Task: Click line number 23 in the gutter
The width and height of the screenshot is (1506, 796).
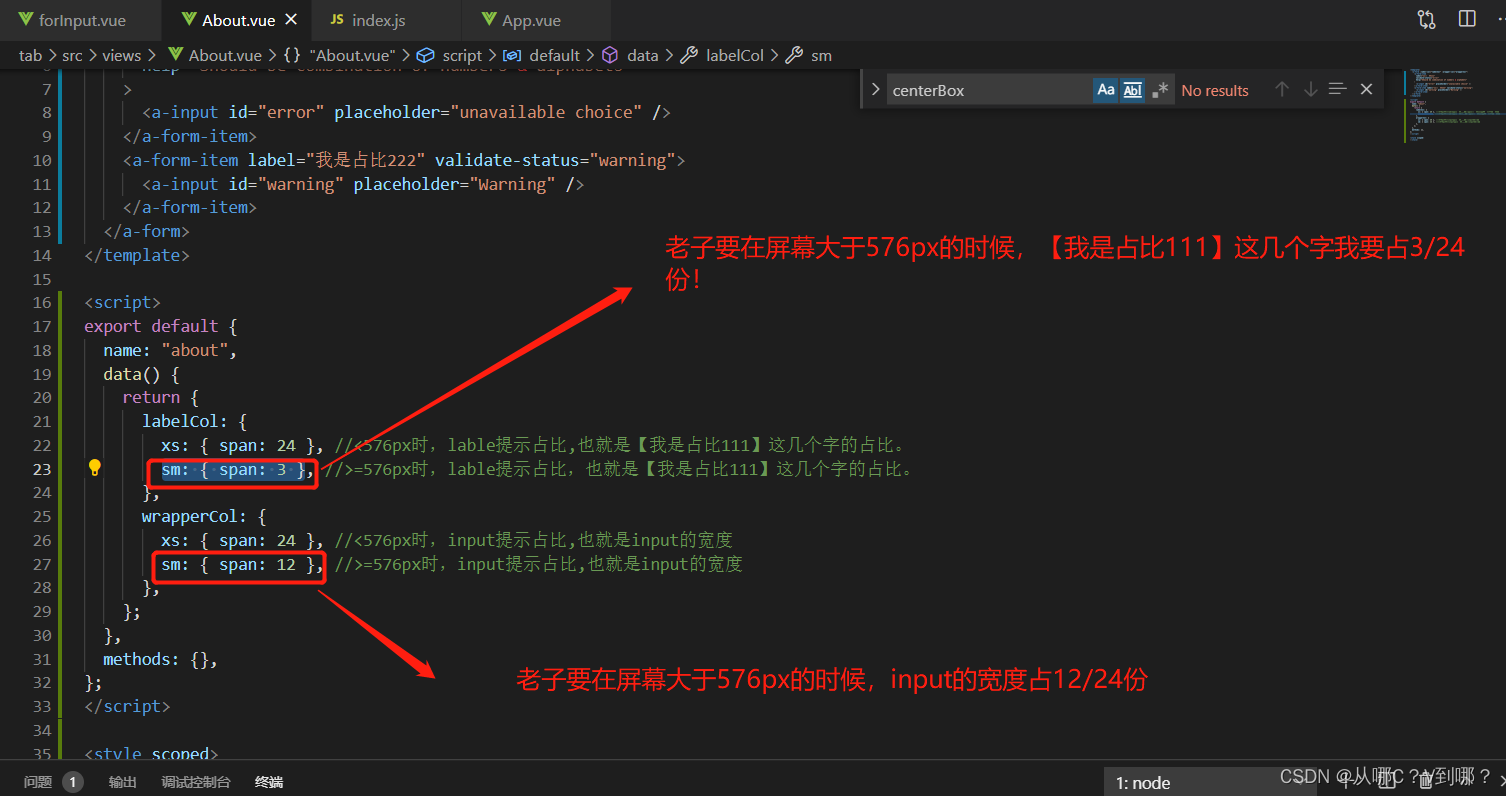Action: point(41,469)
